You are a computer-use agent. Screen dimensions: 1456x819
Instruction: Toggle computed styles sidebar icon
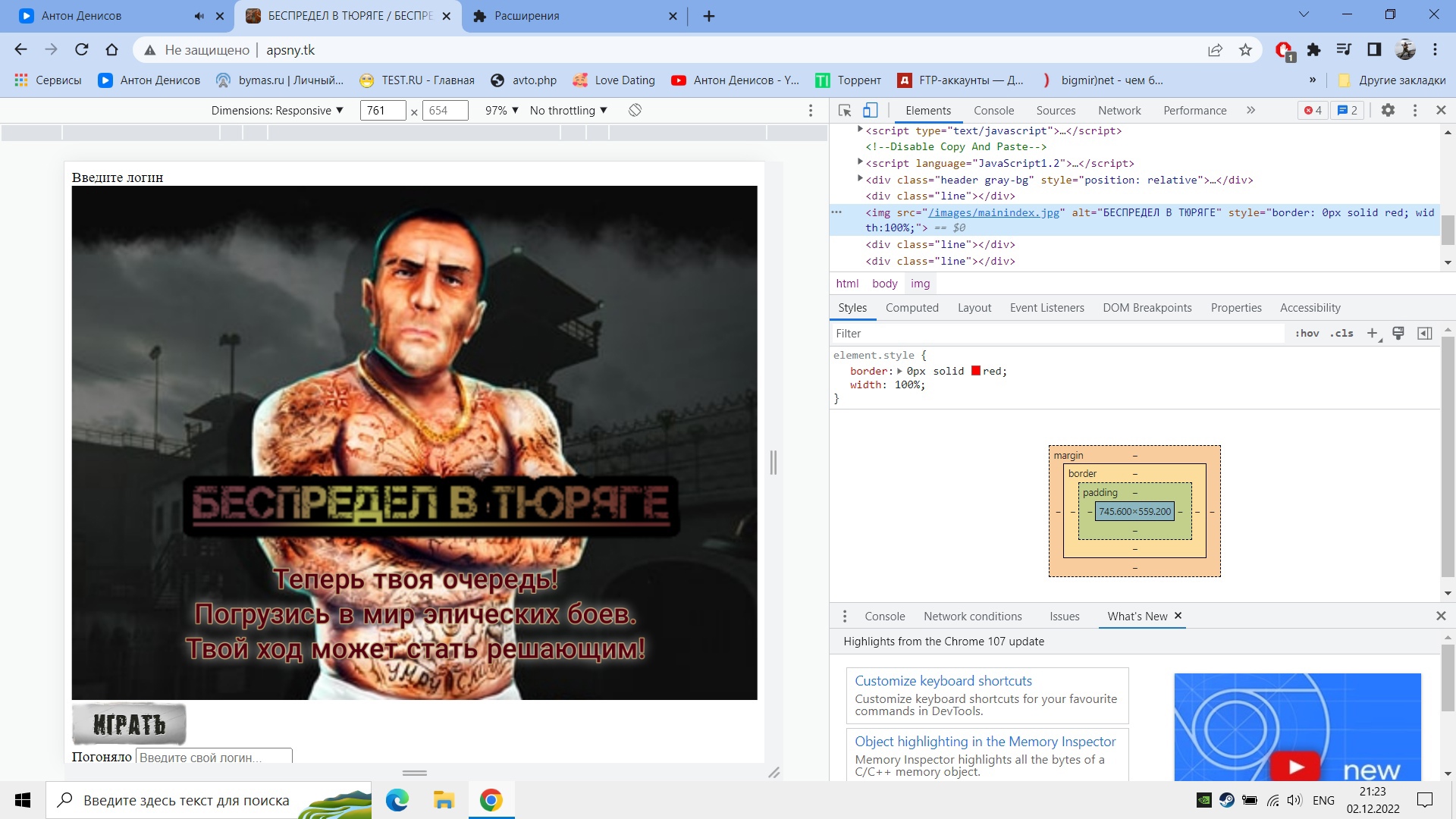coord(1425,333)
